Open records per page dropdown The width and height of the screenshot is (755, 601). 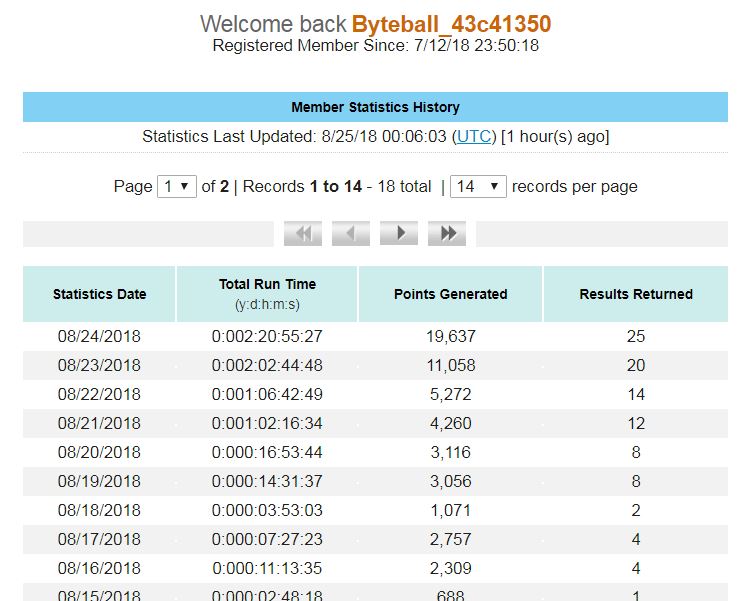point(478,186)
